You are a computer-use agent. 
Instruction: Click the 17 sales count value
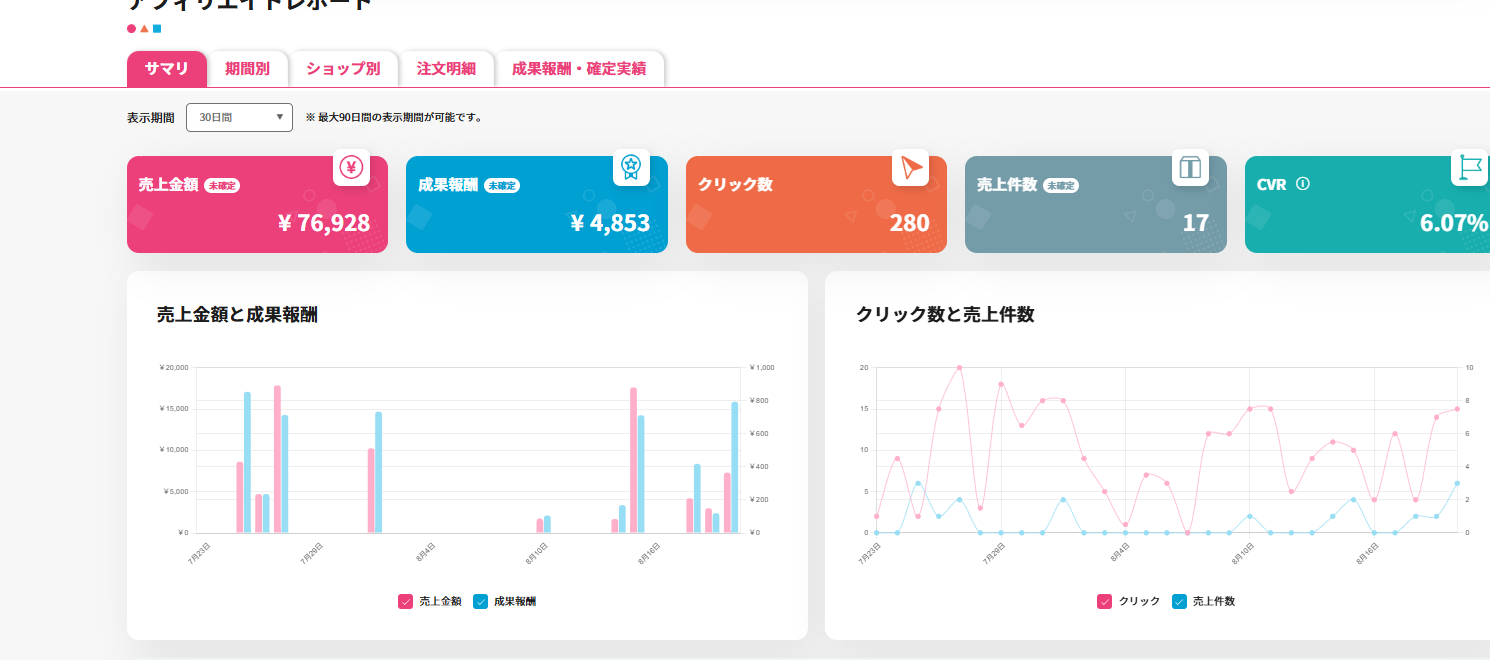[x=1196, y=222]
